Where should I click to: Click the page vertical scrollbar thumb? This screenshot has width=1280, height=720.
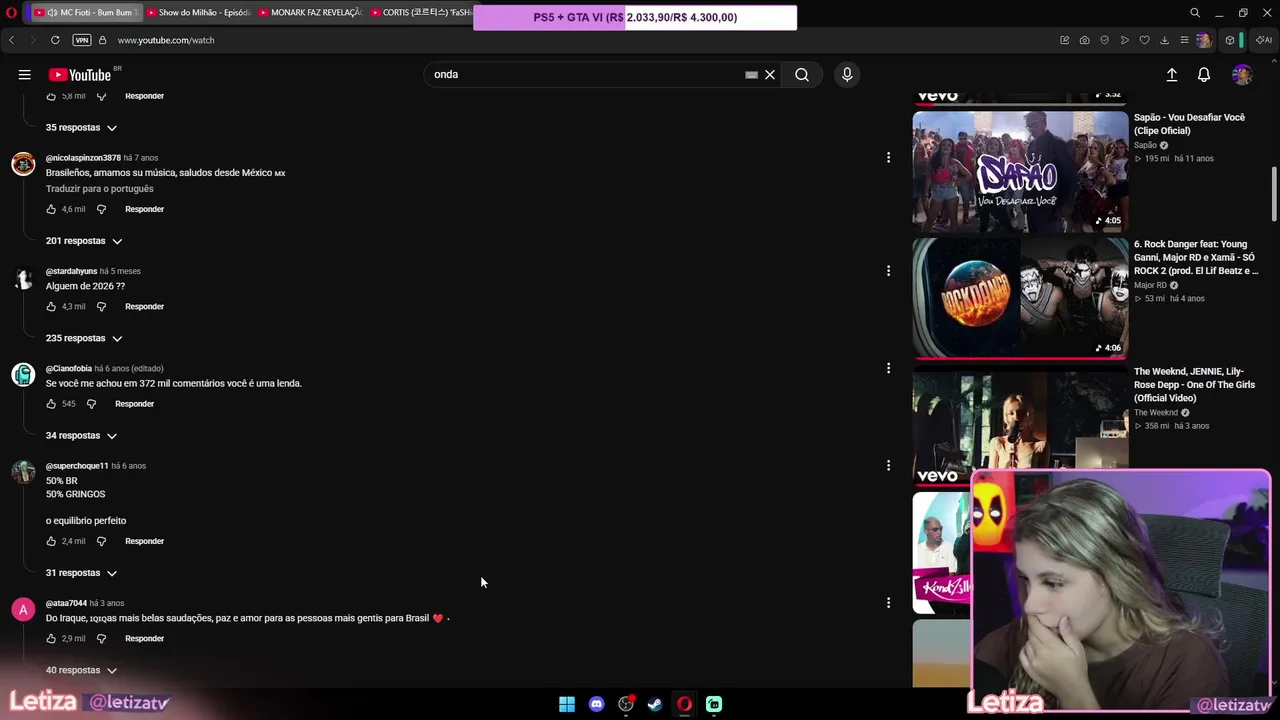point(1274,195)
